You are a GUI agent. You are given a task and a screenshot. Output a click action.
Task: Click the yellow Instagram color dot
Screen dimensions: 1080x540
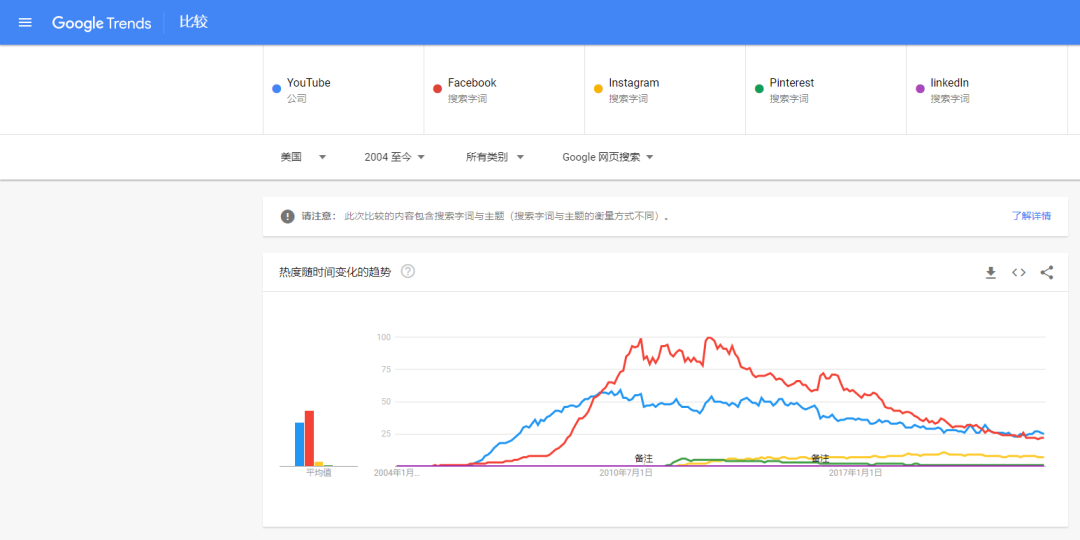(x=598, y=89)
